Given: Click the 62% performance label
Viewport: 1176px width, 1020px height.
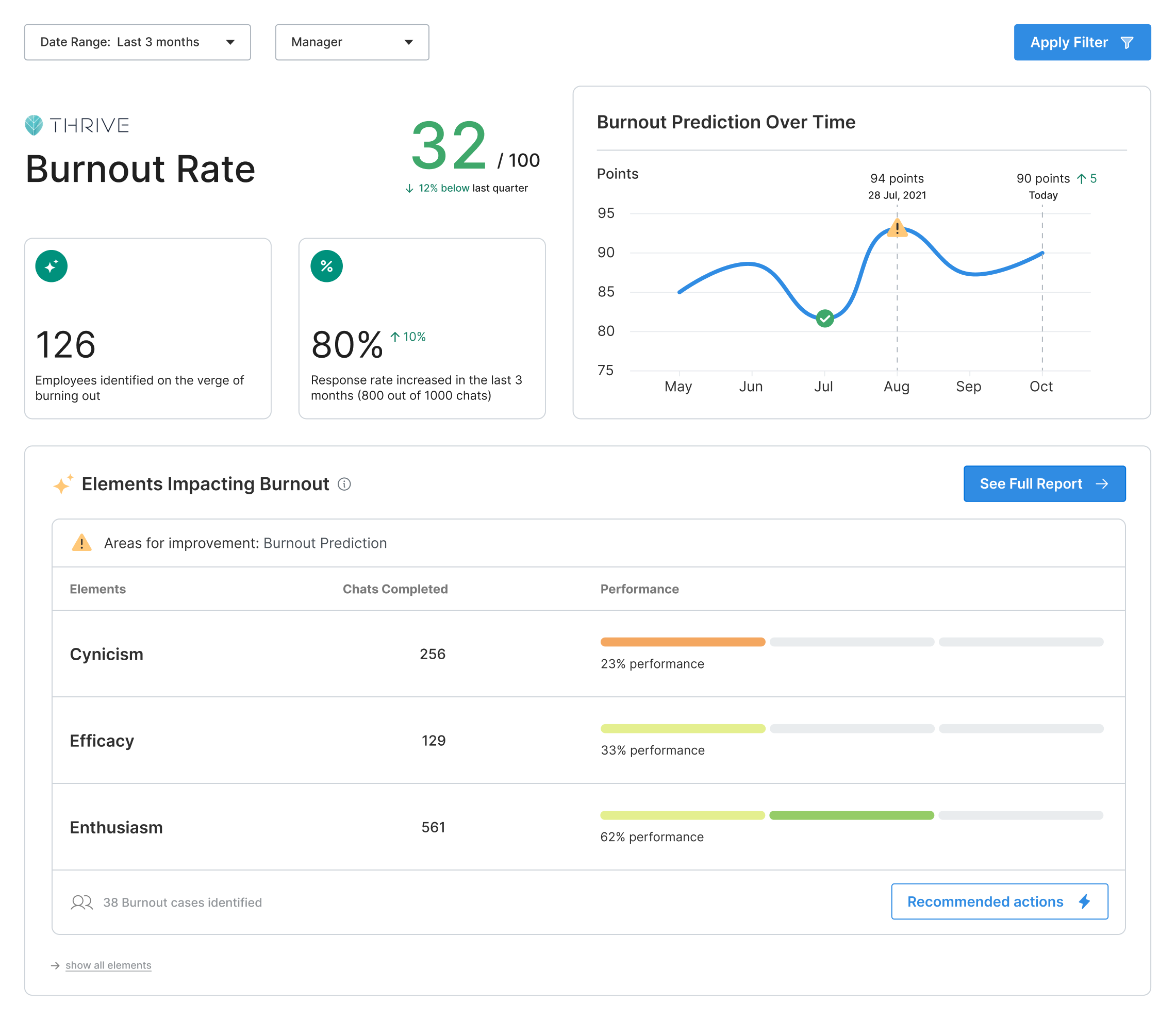Looking at the screenshot, I should 652,837.
